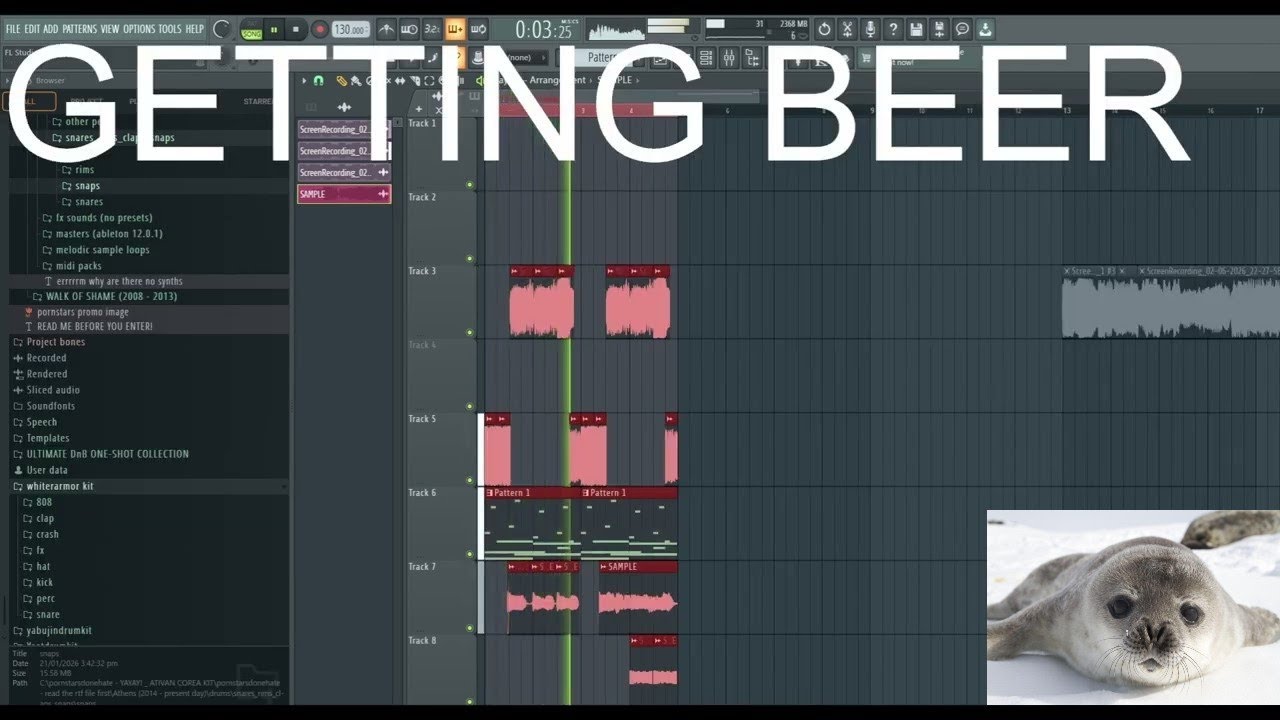1280x720 pixels.
Task: Open the TOOLS menu
Action: pyautogui.click(x=170, y=29)
